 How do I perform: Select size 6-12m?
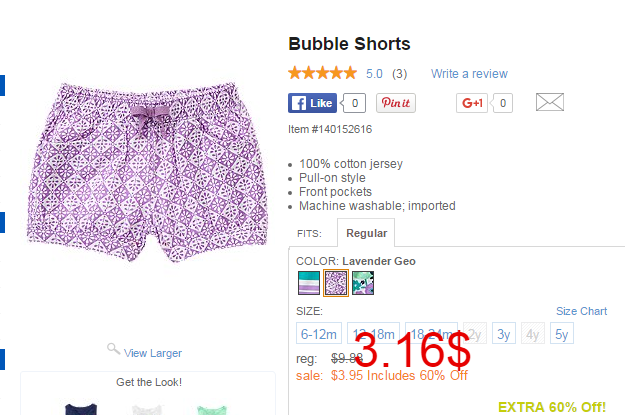319,333
